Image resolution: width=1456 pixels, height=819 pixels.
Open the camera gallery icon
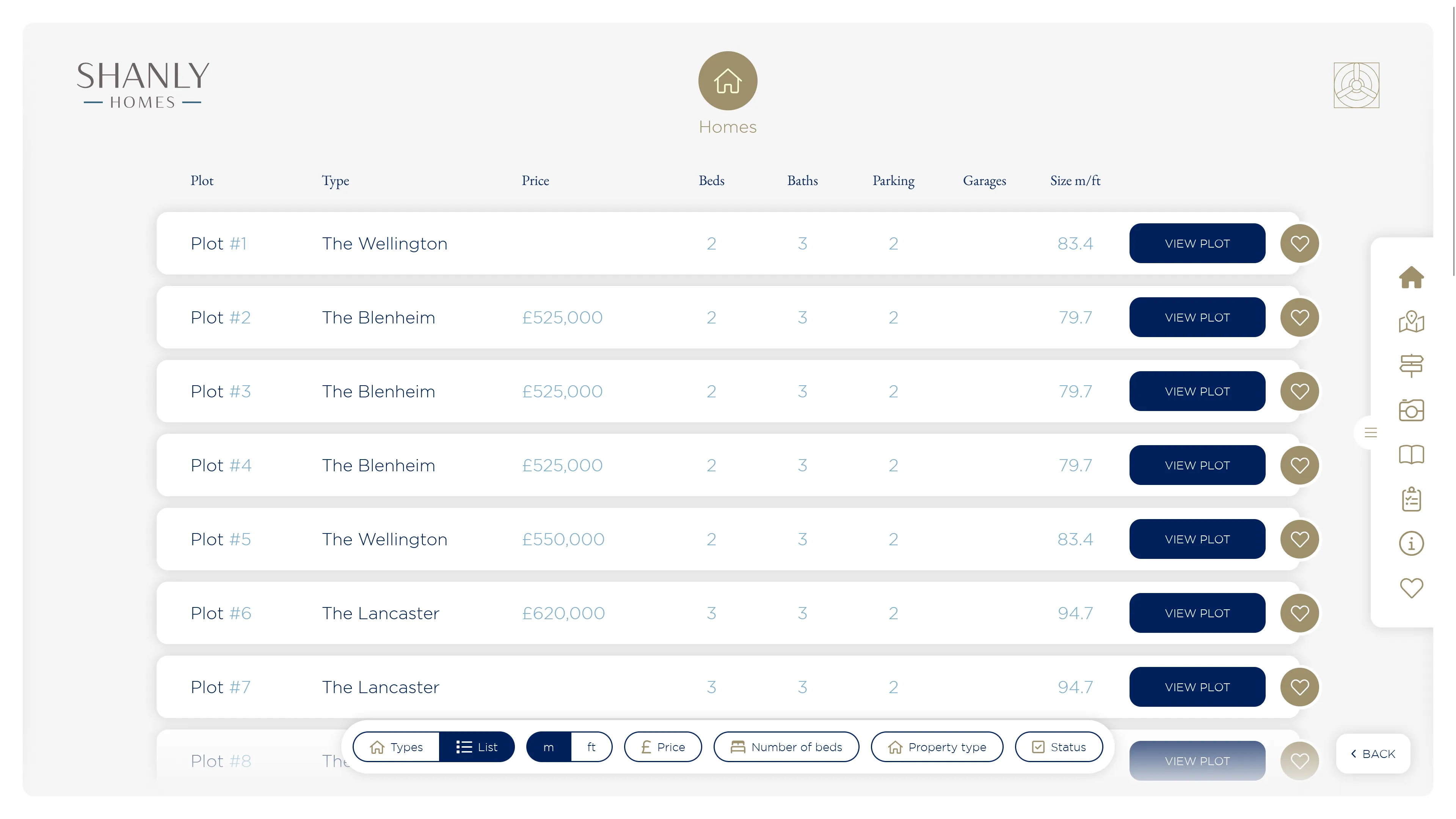coord(1411,410)
